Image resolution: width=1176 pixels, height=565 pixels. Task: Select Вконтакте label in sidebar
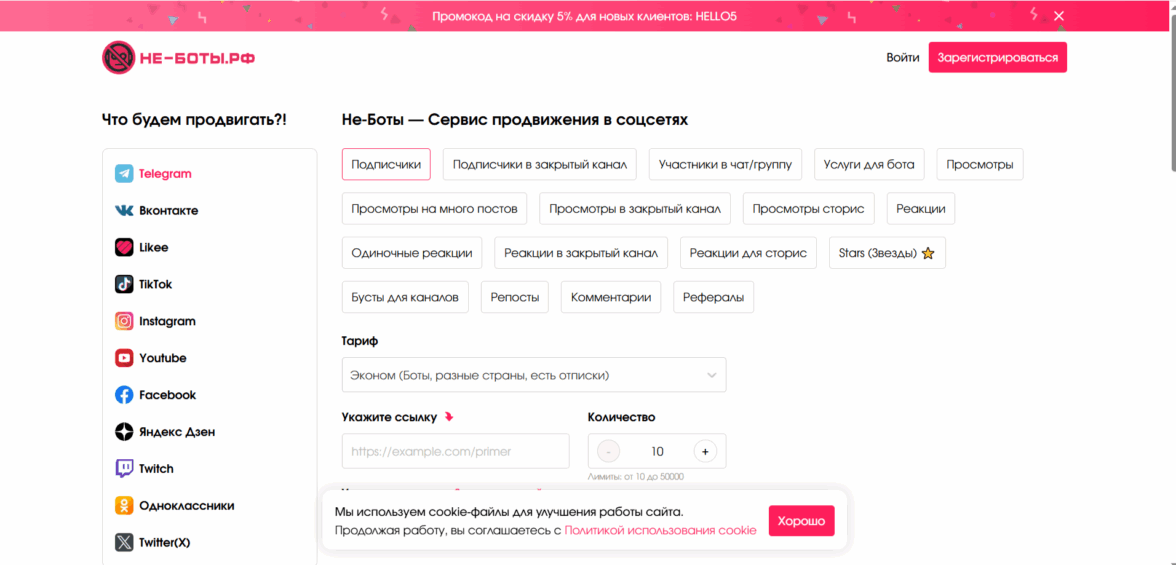[x=169, y=211]
